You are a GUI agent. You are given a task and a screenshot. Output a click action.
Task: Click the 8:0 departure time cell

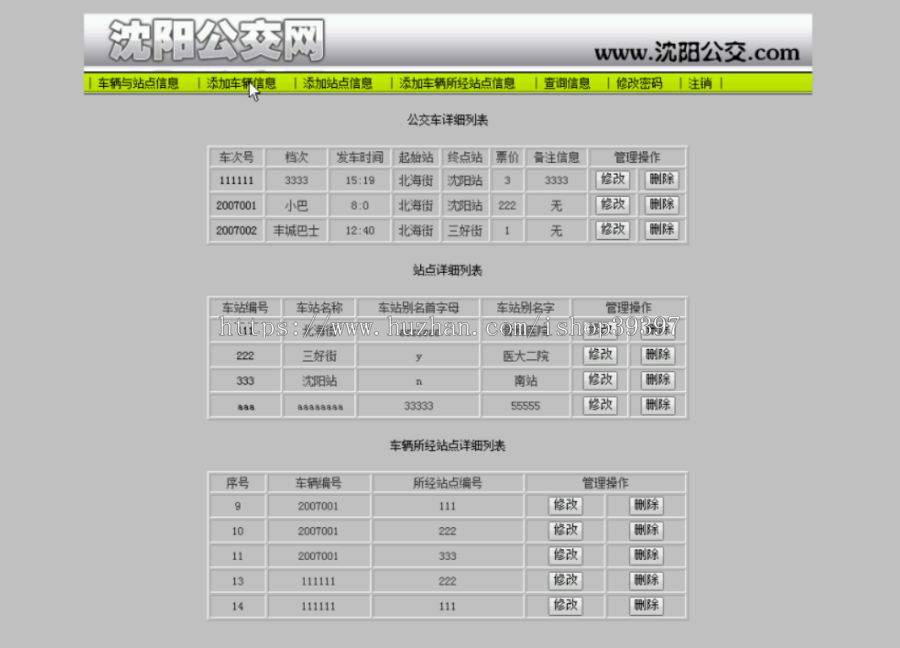click(x=360, y=205)
